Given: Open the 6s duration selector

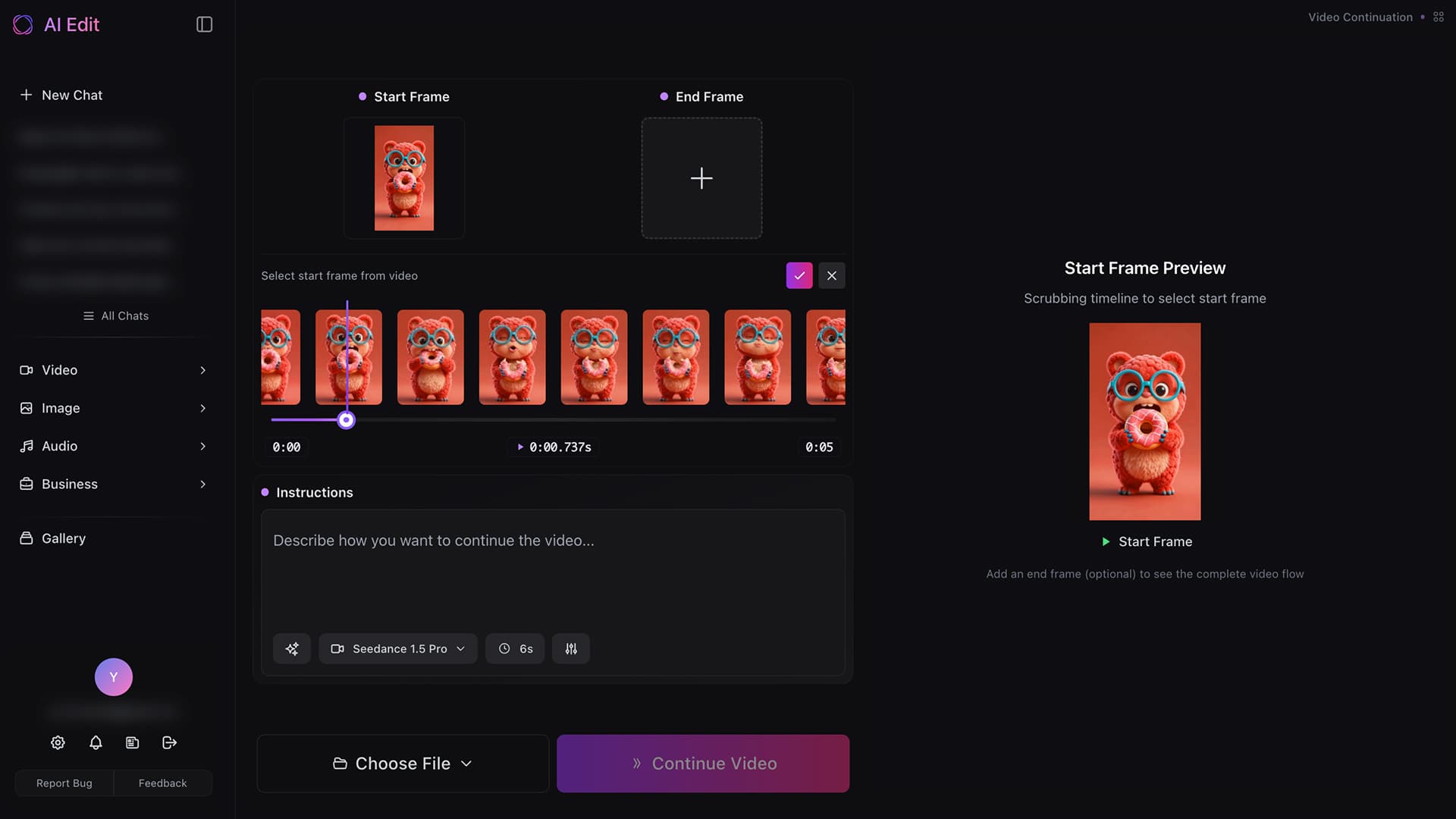Looking at the screenshot, I should pos(515,648).
